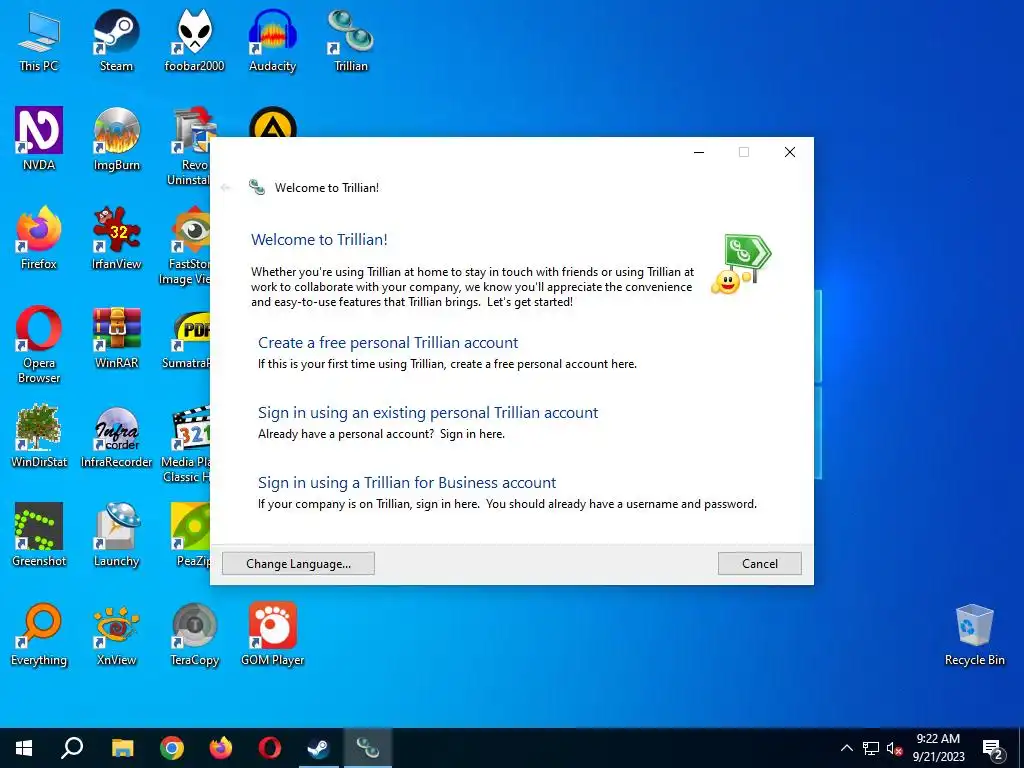1024x768 pixels.
Task: Switch to Trillian taskbar button
Action: pos(368,748)
